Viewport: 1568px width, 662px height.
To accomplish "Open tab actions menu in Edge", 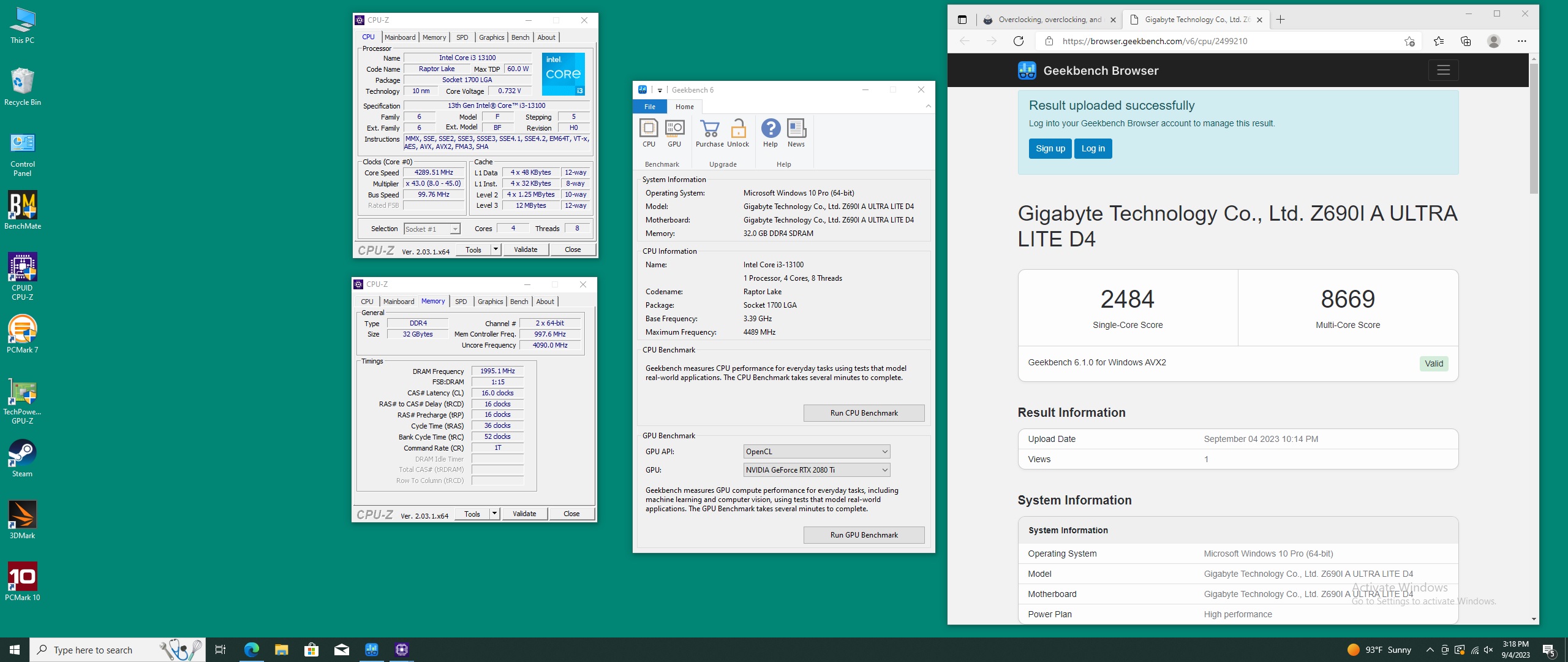I will 962,20.
